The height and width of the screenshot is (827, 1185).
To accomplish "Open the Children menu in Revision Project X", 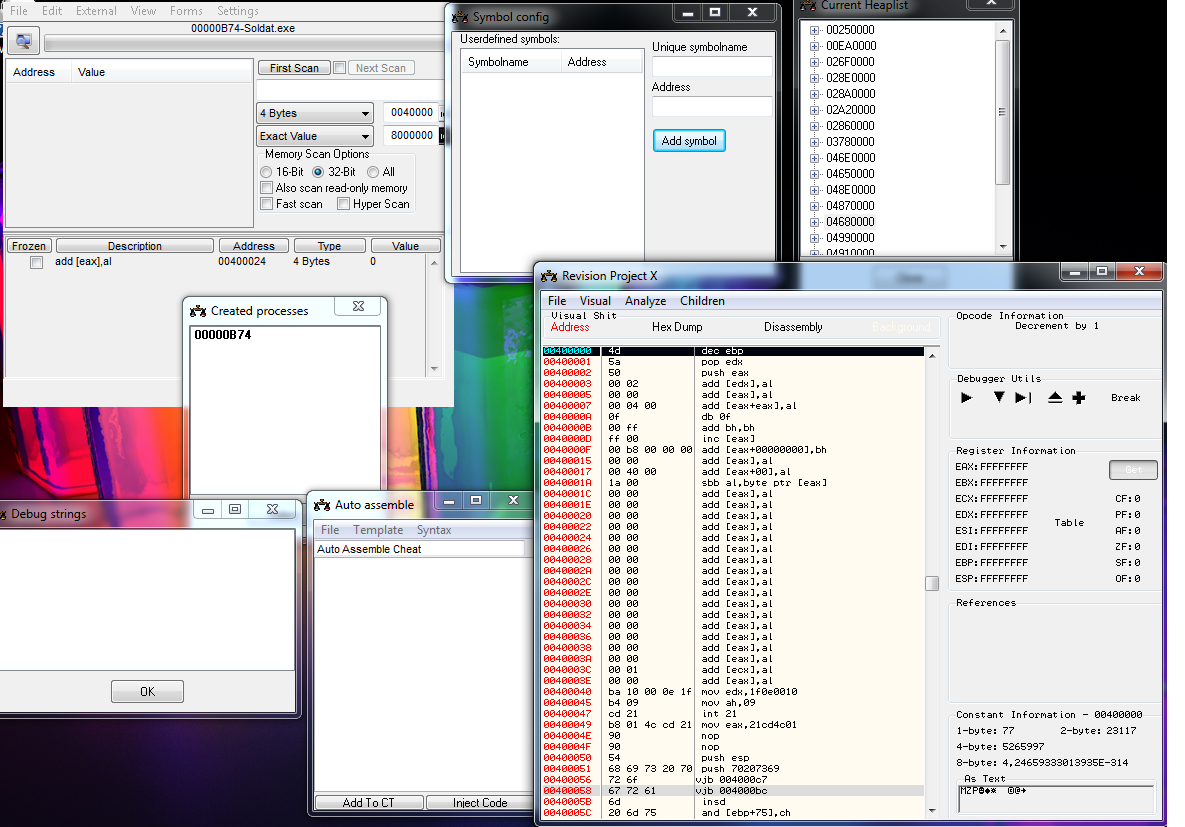I will tap(702, 301).
